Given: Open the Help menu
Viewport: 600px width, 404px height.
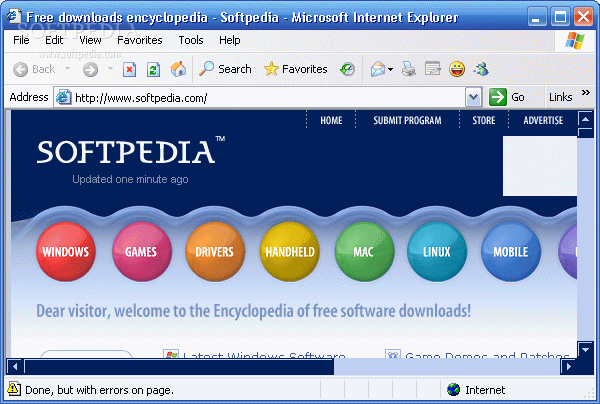Looking at the screenshot, I should tap(230, 40).
